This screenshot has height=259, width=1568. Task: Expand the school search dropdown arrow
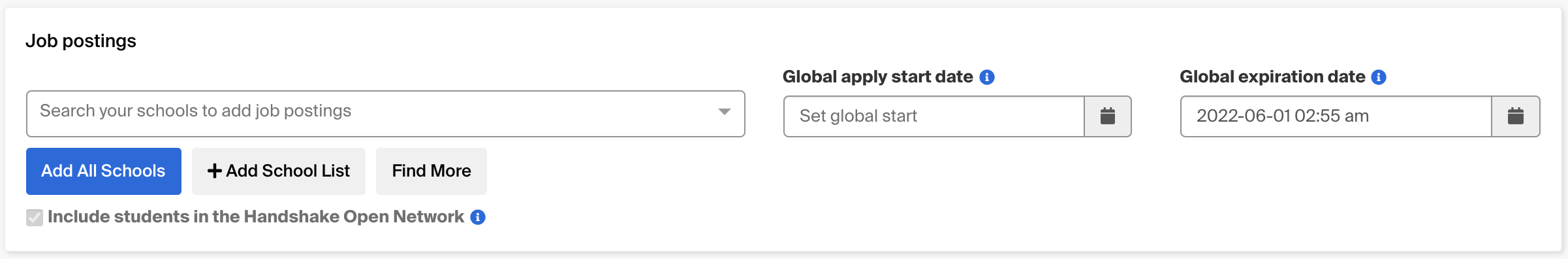pyautogui.click(x=724, y=112)
